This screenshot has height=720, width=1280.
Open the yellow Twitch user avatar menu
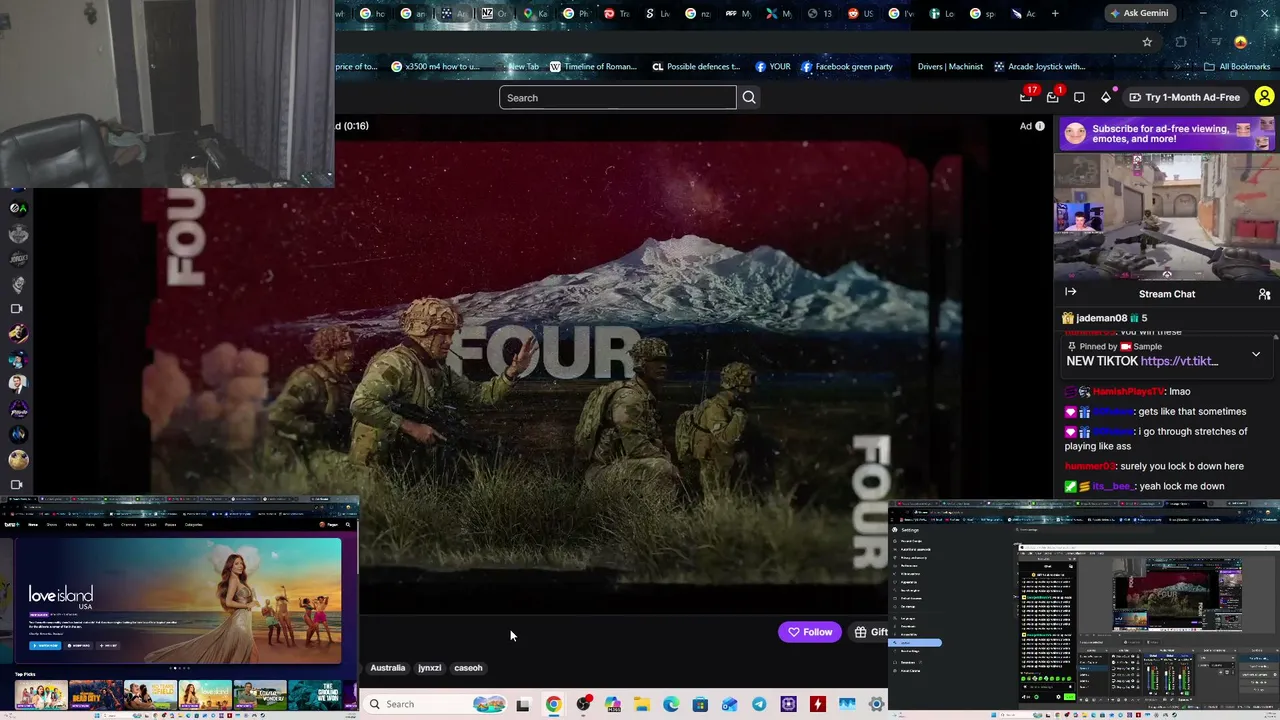[1264, 97]
